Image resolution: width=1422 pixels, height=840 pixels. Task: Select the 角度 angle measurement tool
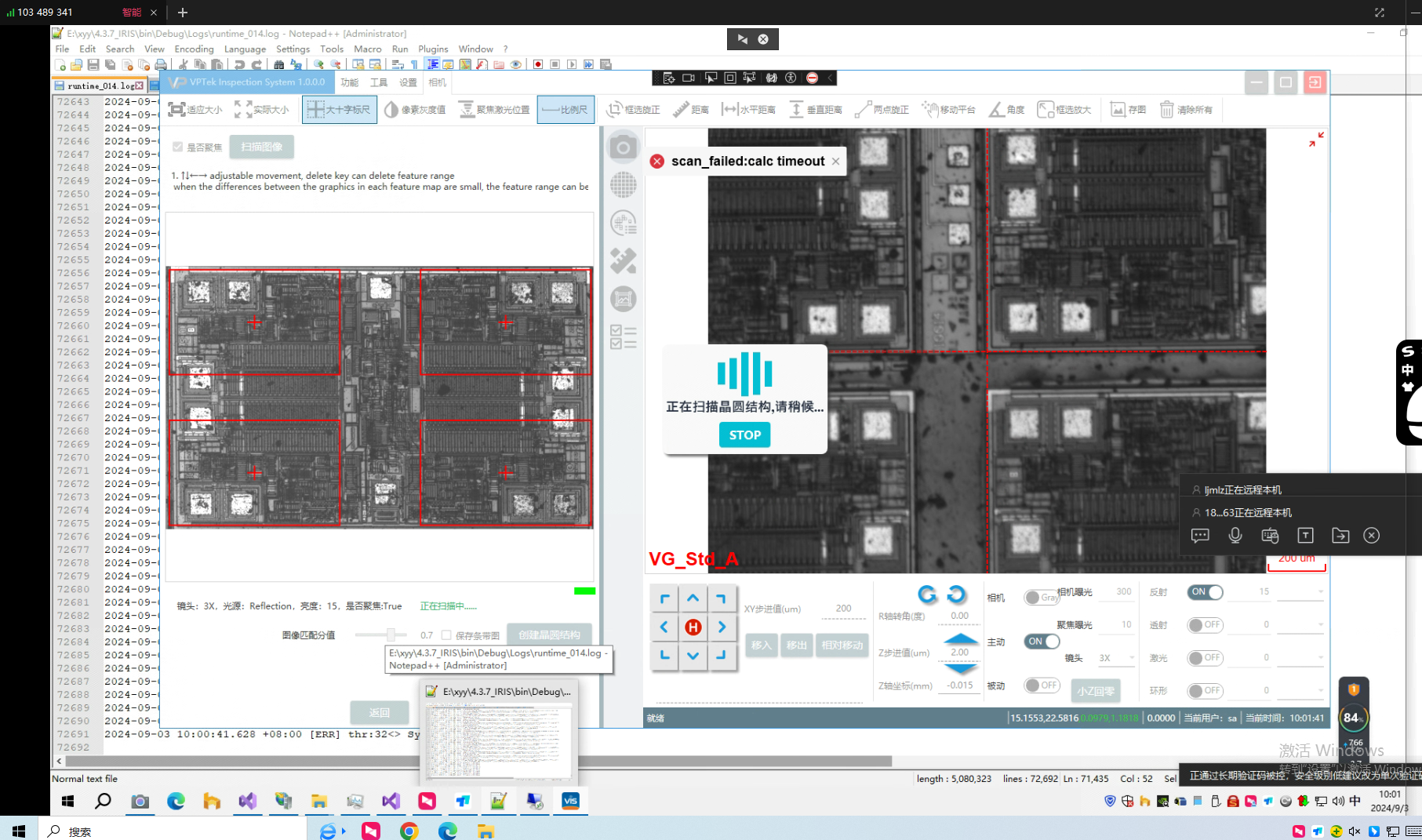[1006, 110]
